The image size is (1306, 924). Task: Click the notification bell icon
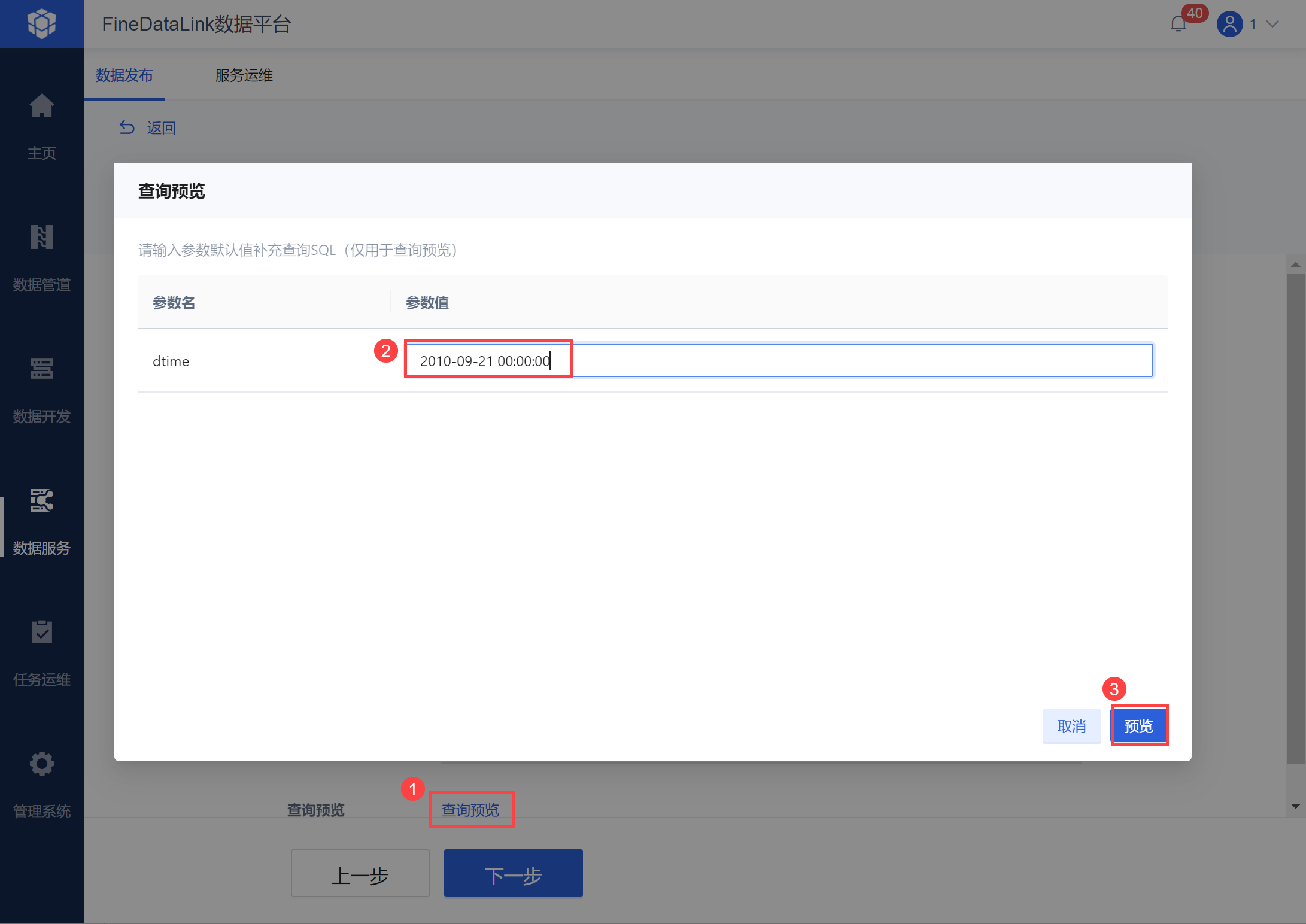point(1178,24)
